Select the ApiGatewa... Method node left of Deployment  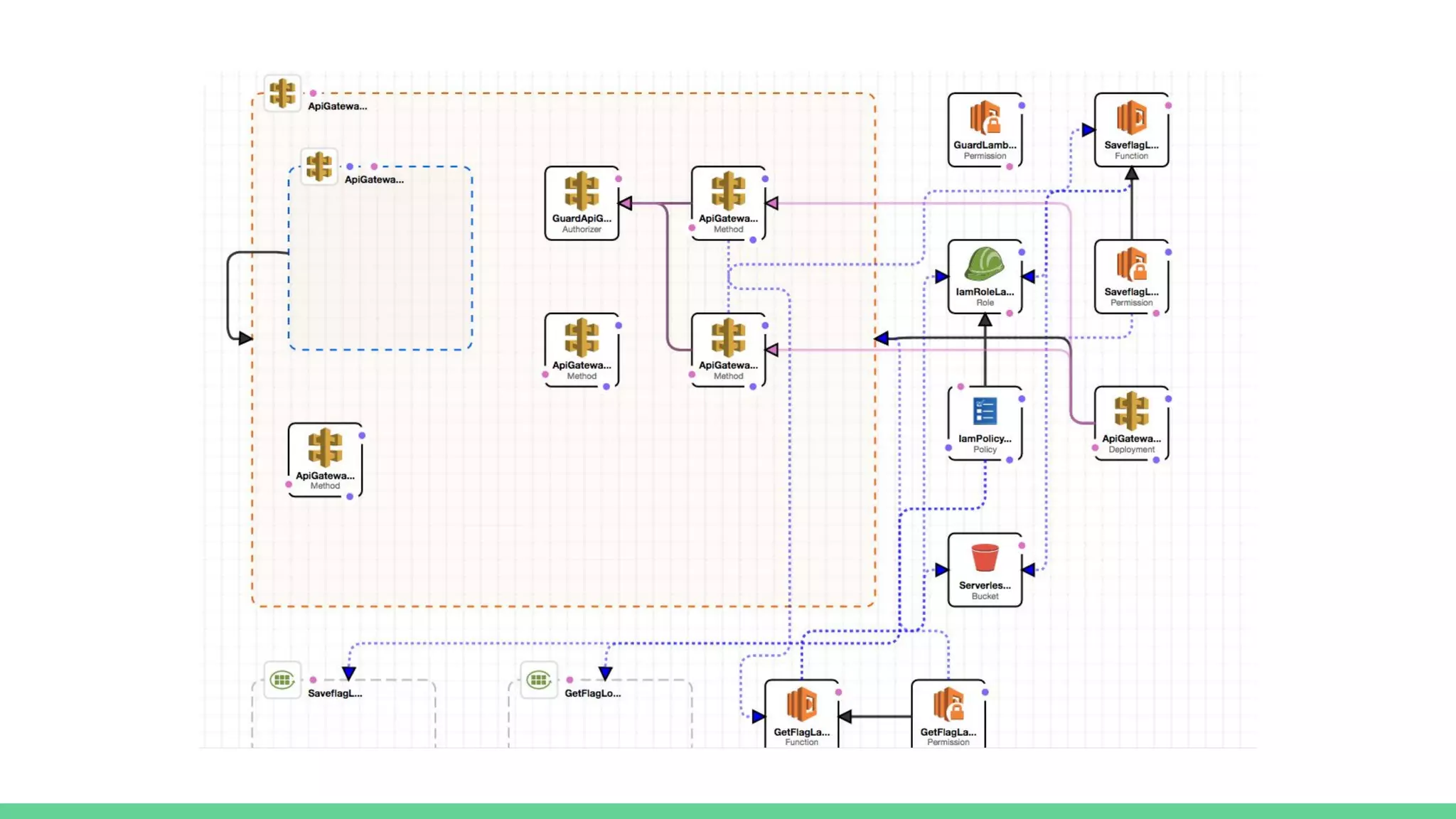[728, 350]
